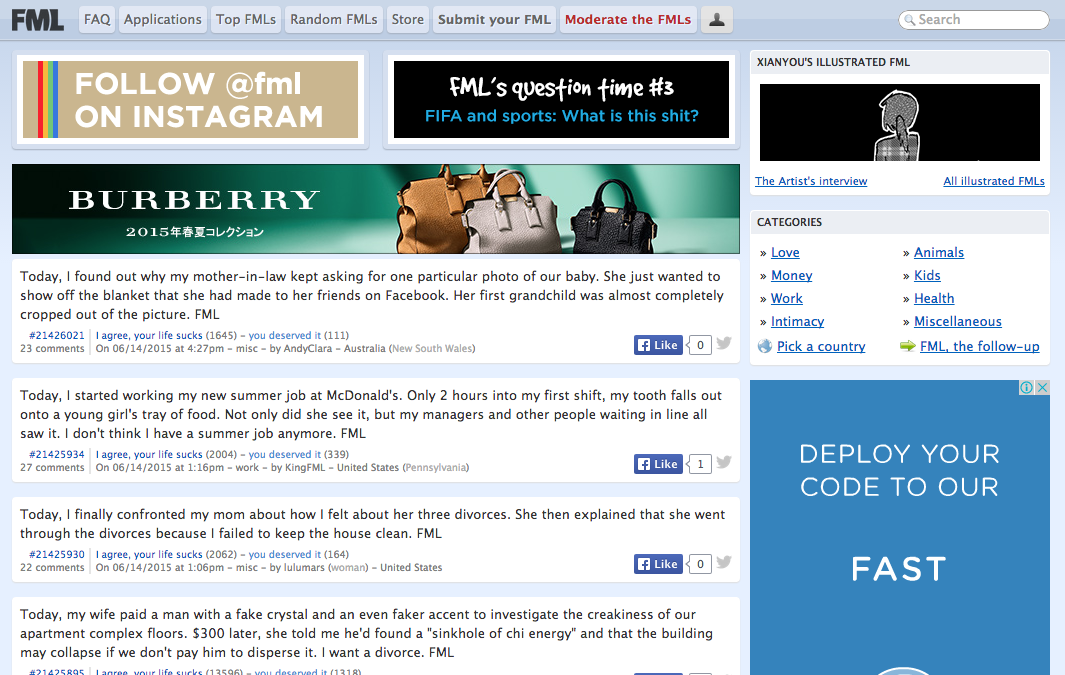Click the ad info icon on blue ad
The image size is (1065, 675).
click(1026, 388)
